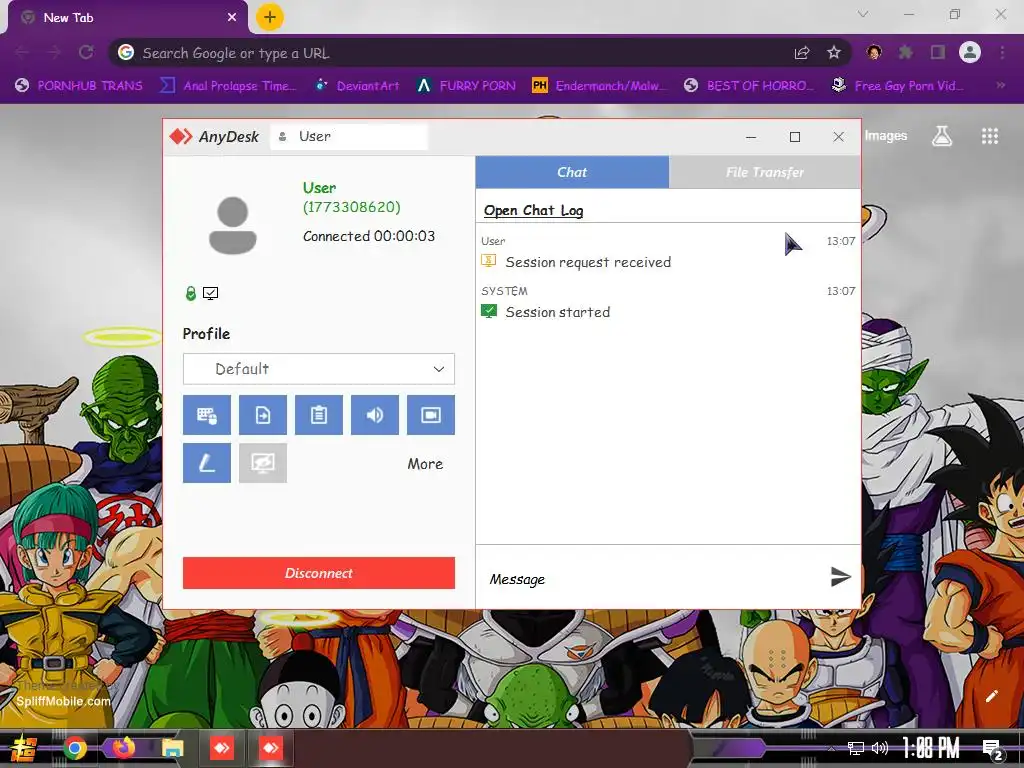The height and width of the screenshot is (768, 1024).
Task: Open Search Labs flask icon
Action: tap(942, 136)
